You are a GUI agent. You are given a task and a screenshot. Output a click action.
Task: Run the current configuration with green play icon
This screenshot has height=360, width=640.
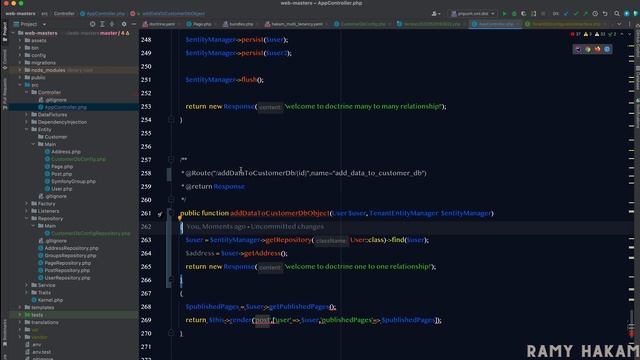click(x=504, y=13)
